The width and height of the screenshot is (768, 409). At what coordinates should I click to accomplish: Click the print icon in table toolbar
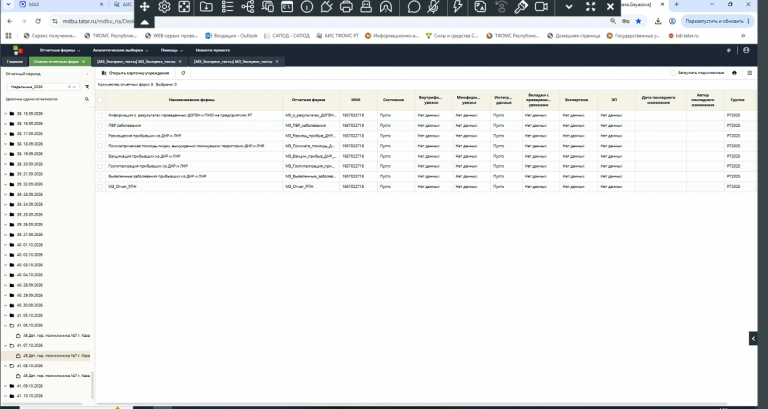(734, 73)
